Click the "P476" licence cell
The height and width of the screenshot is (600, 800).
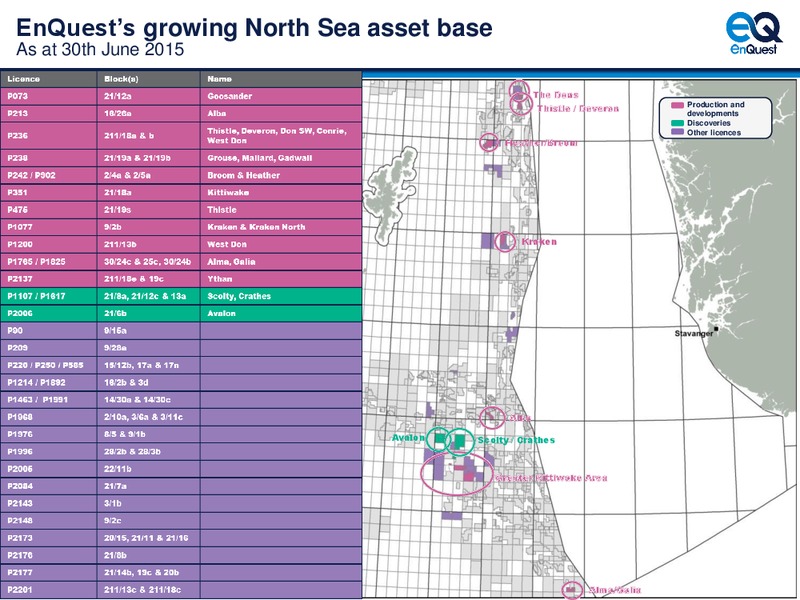point(48,210)
